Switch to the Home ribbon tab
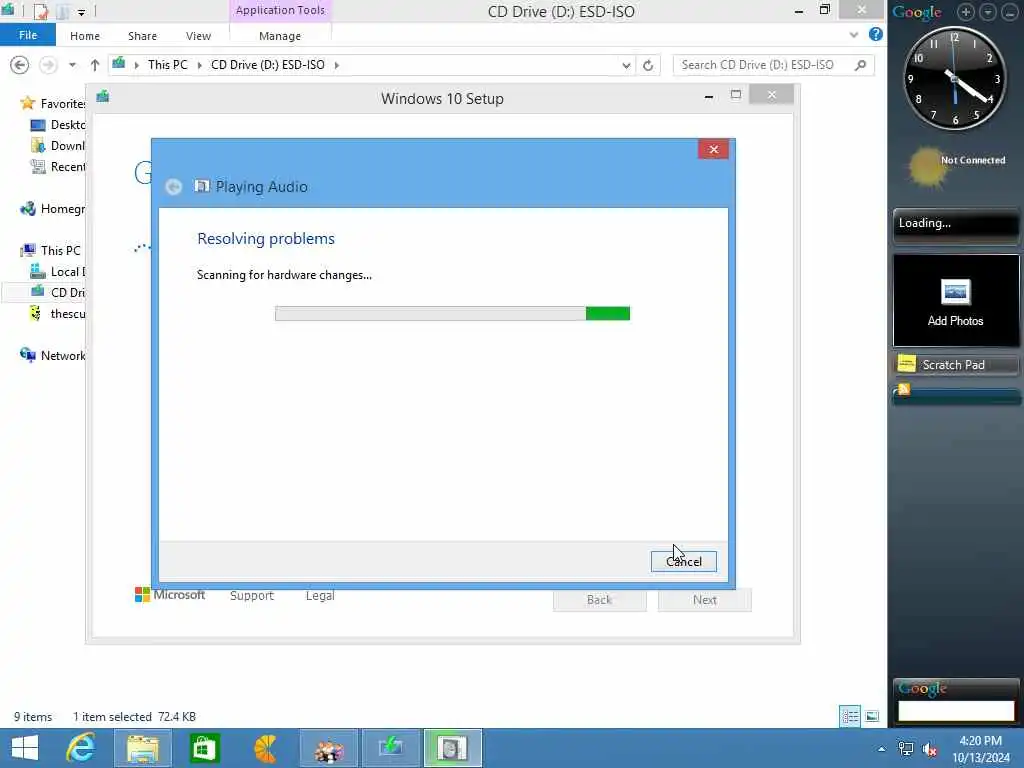Viewport: 1024px width, 768px height. pos(85,36)
